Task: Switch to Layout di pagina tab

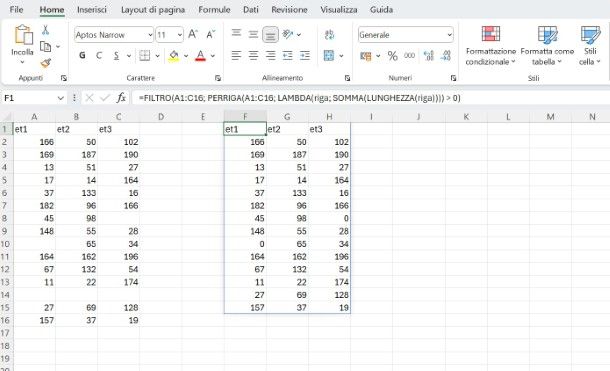Action: (153, 9)
